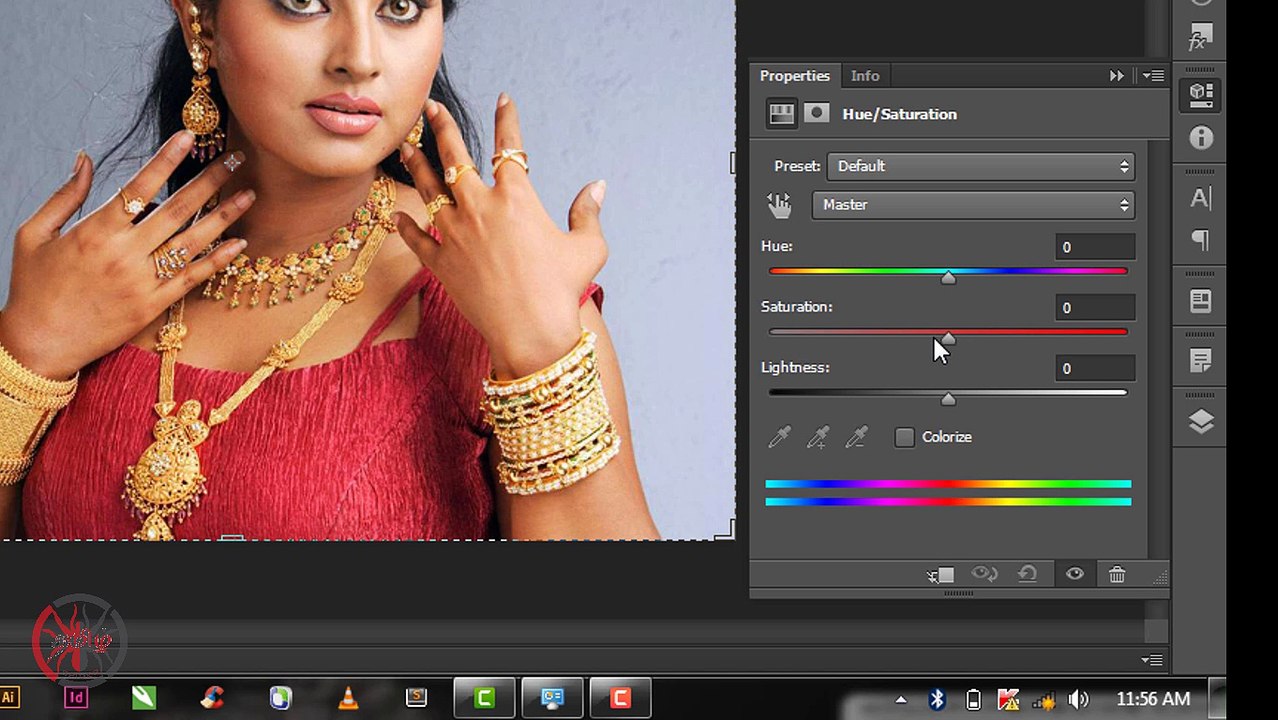
Task: Open the network status tray icon
Action: [1043, 699]
